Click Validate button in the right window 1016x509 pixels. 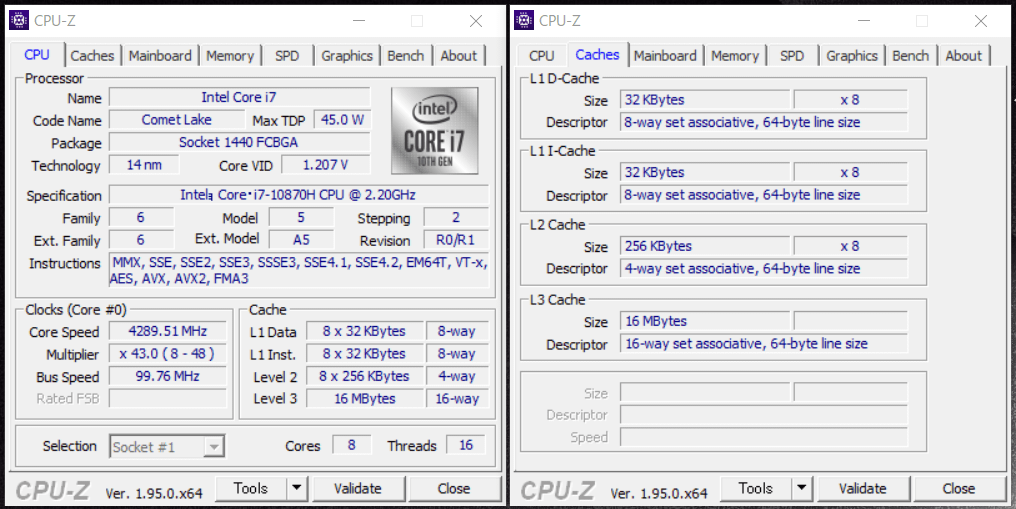pyautogui.click(x=863, y=488)
